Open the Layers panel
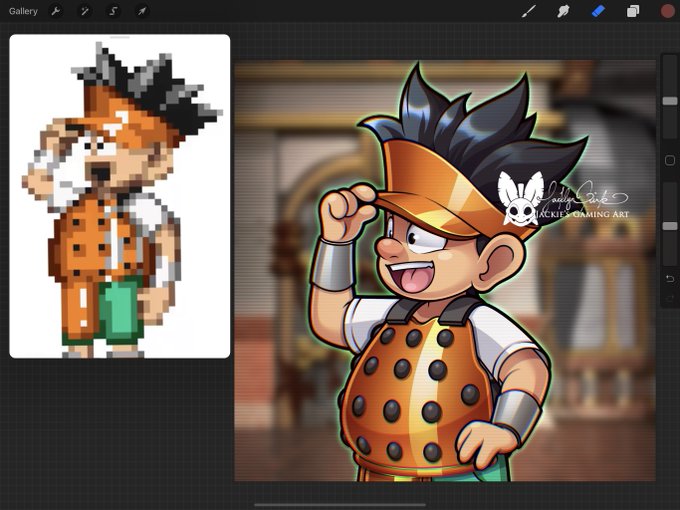The width and height of the screenshot is (680, 510). pyautogui.click(x=633, y=11)
